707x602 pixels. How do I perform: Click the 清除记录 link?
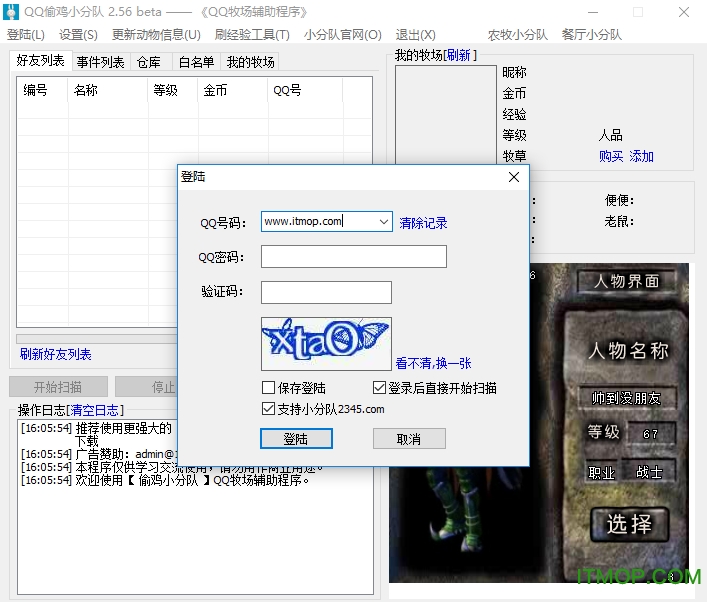click(x=423, y=223)
